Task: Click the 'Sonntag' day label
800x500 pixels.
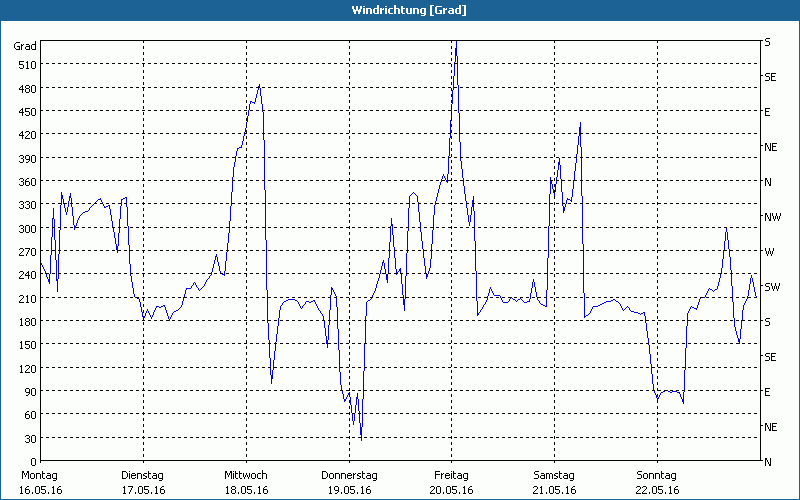Action: (656, 476)
